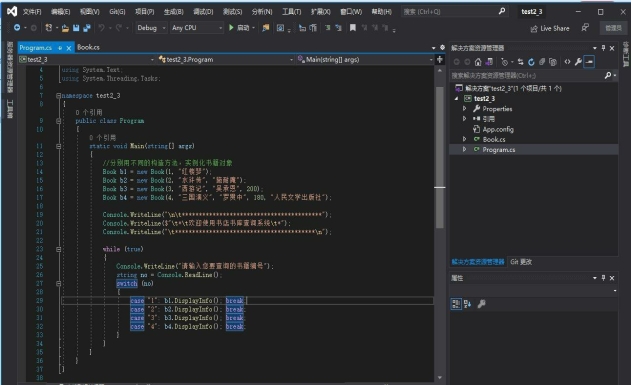631x385 pixels.
Task: Click the Save single-disk icon
Action: [x=76, y=28]
